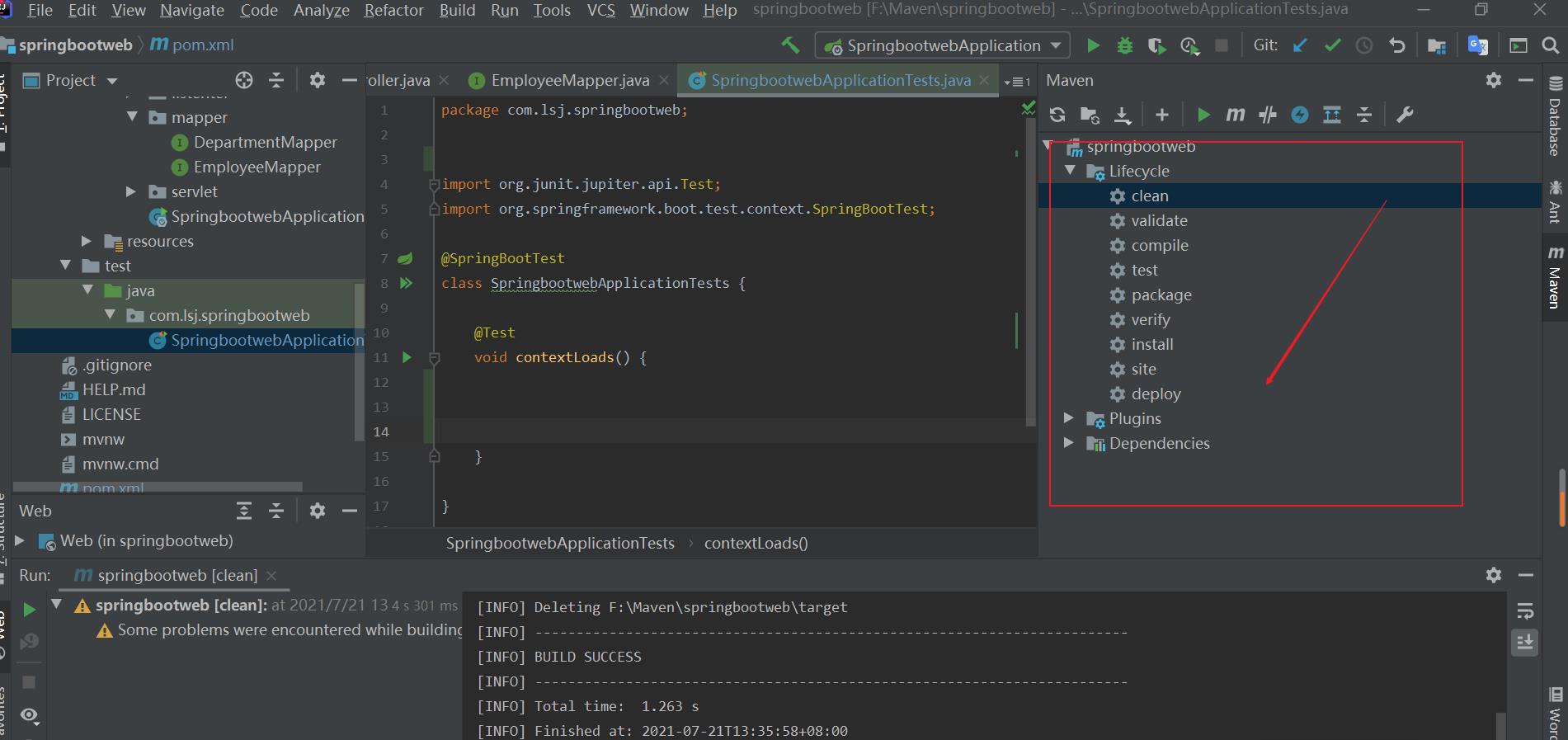
Task: Rerun the clean build in Run panel
Action: tap(30, 610)
